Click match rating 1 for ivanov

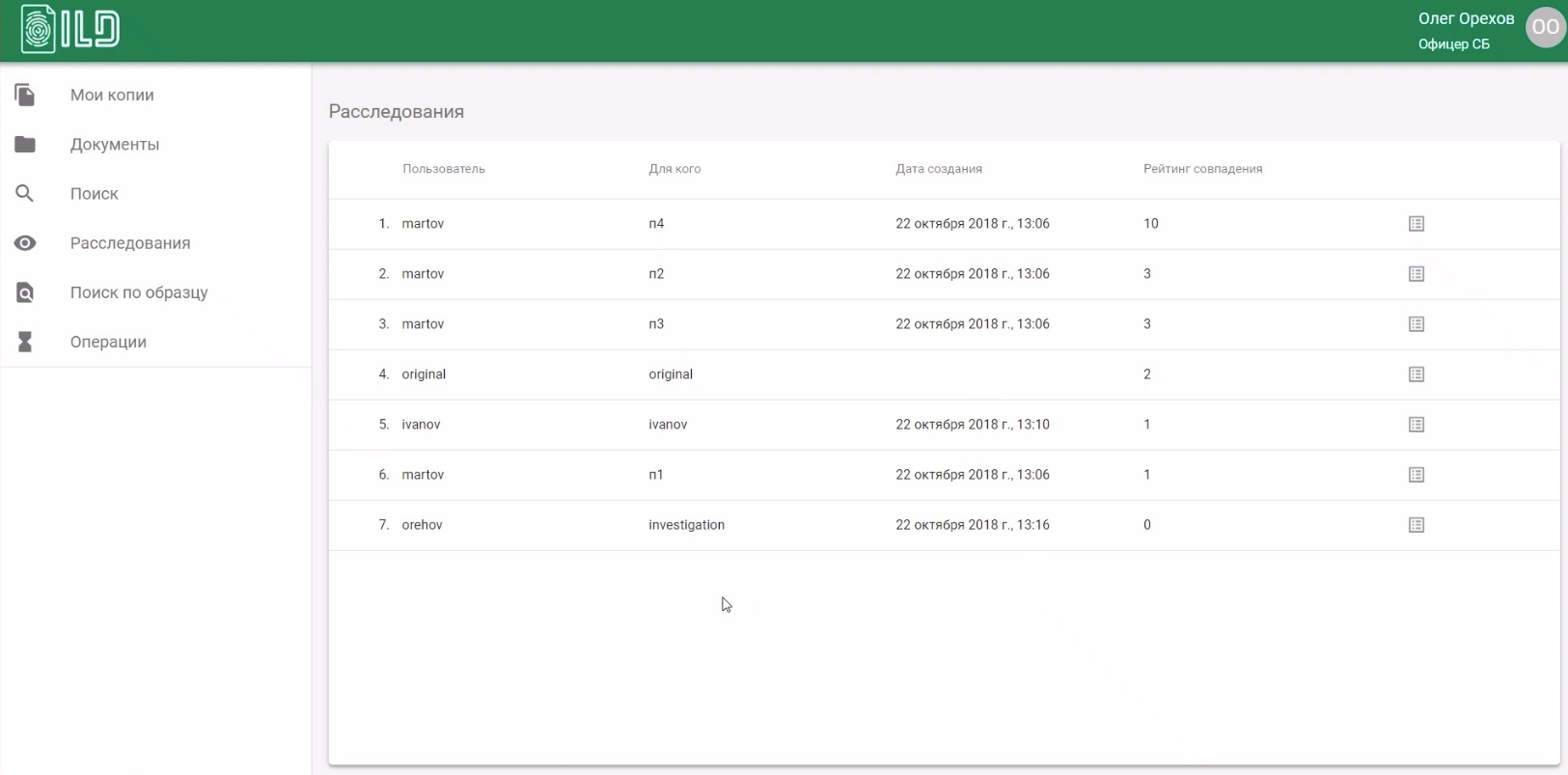coord(1147,425)
